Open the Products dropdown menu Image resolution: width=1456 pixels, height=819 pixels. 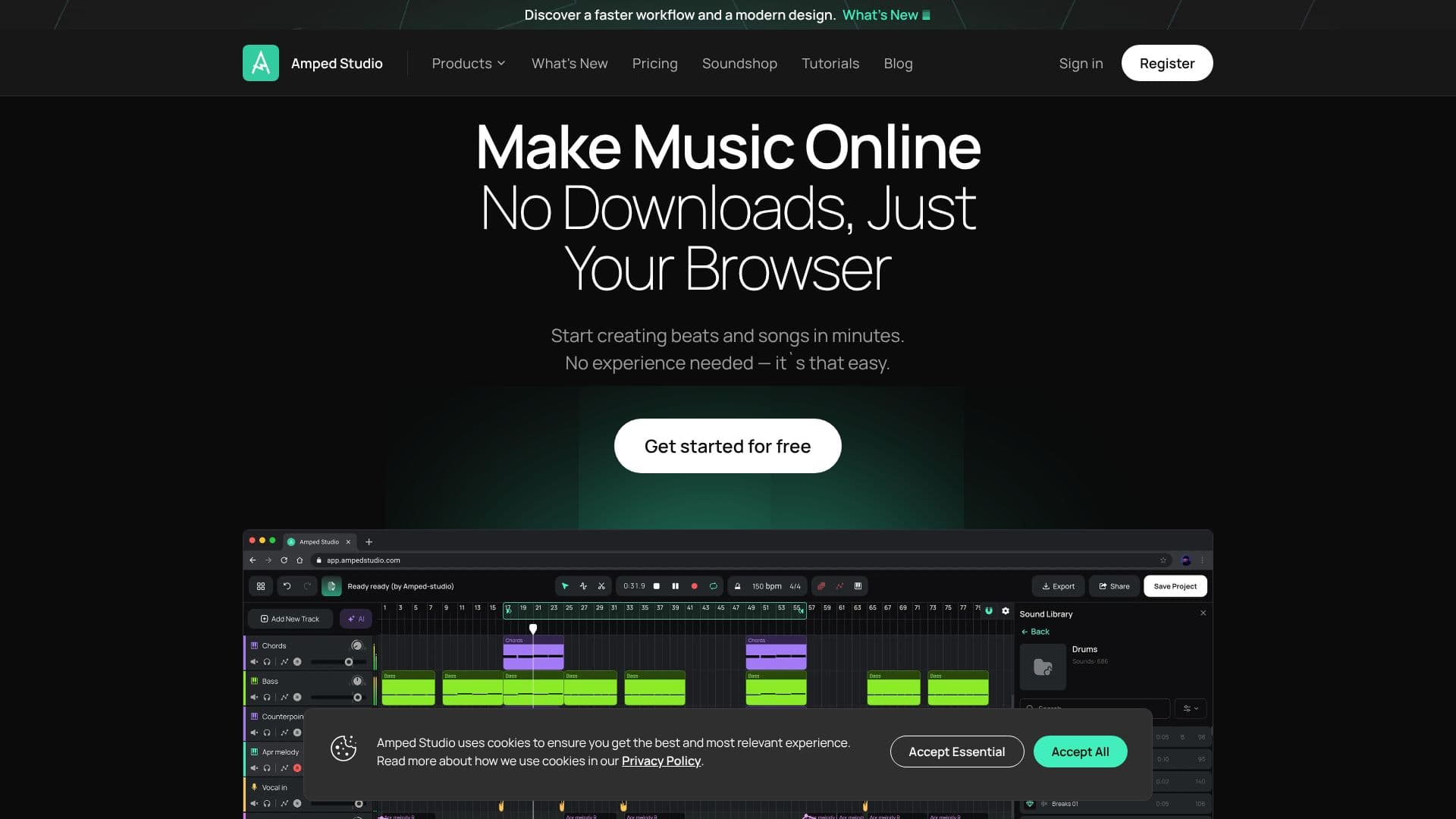469,64
